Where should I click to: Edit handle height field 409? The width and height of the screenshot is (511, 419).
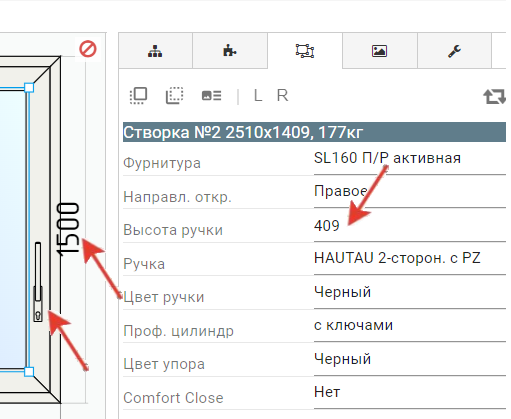(410, 226)
